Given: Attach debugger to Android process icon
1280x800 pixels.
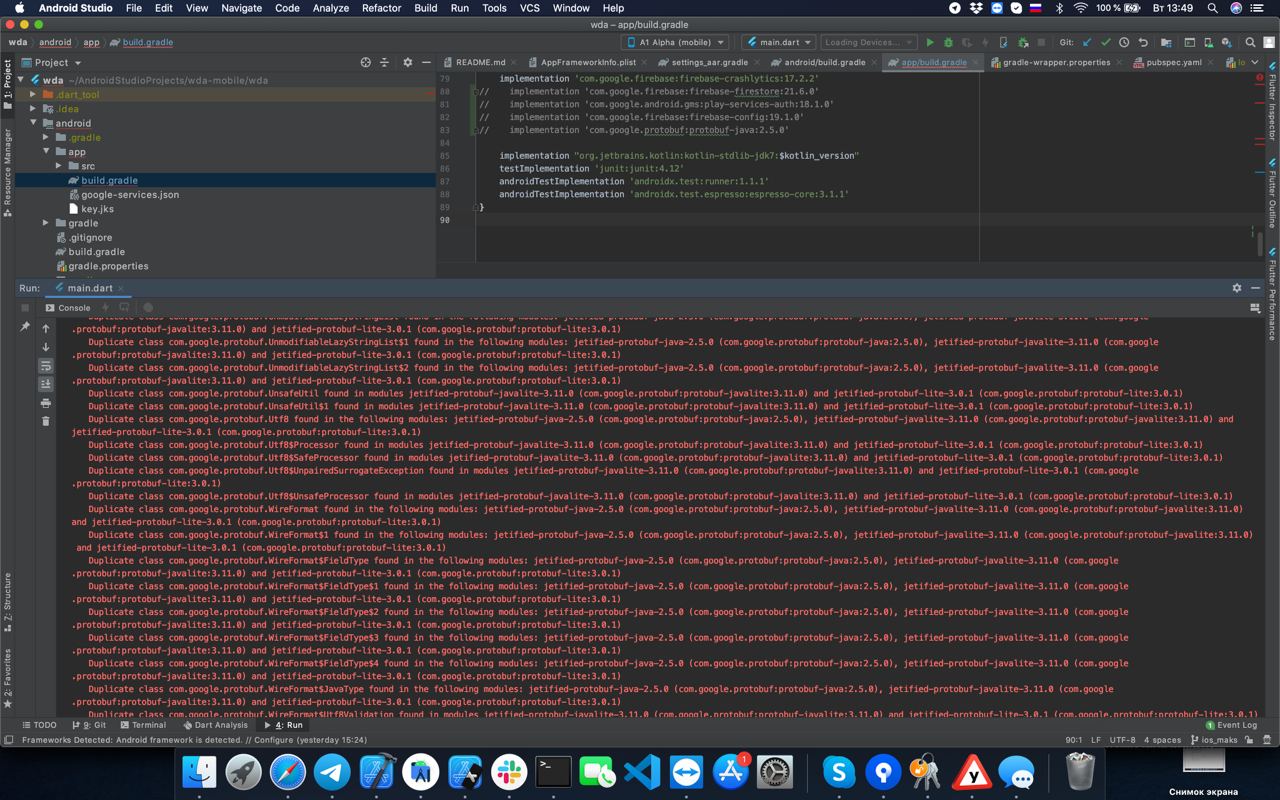Looking at the screenshot, I should [x=1023, y=42].
